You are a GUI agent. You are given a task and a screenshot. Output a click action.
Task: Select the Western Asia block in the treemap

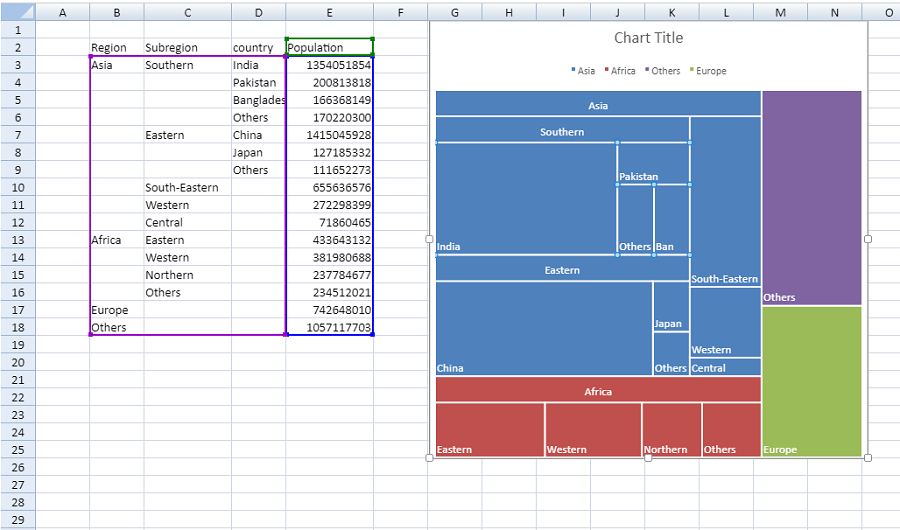click(726, 323)
